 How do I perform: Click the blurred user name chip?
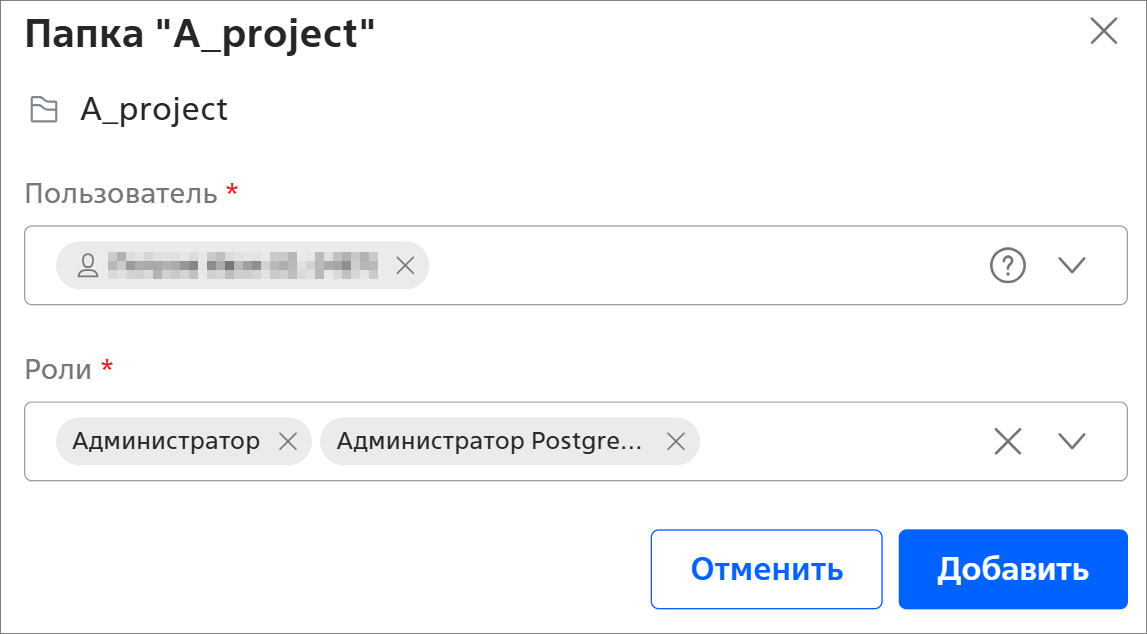(243, 265)
